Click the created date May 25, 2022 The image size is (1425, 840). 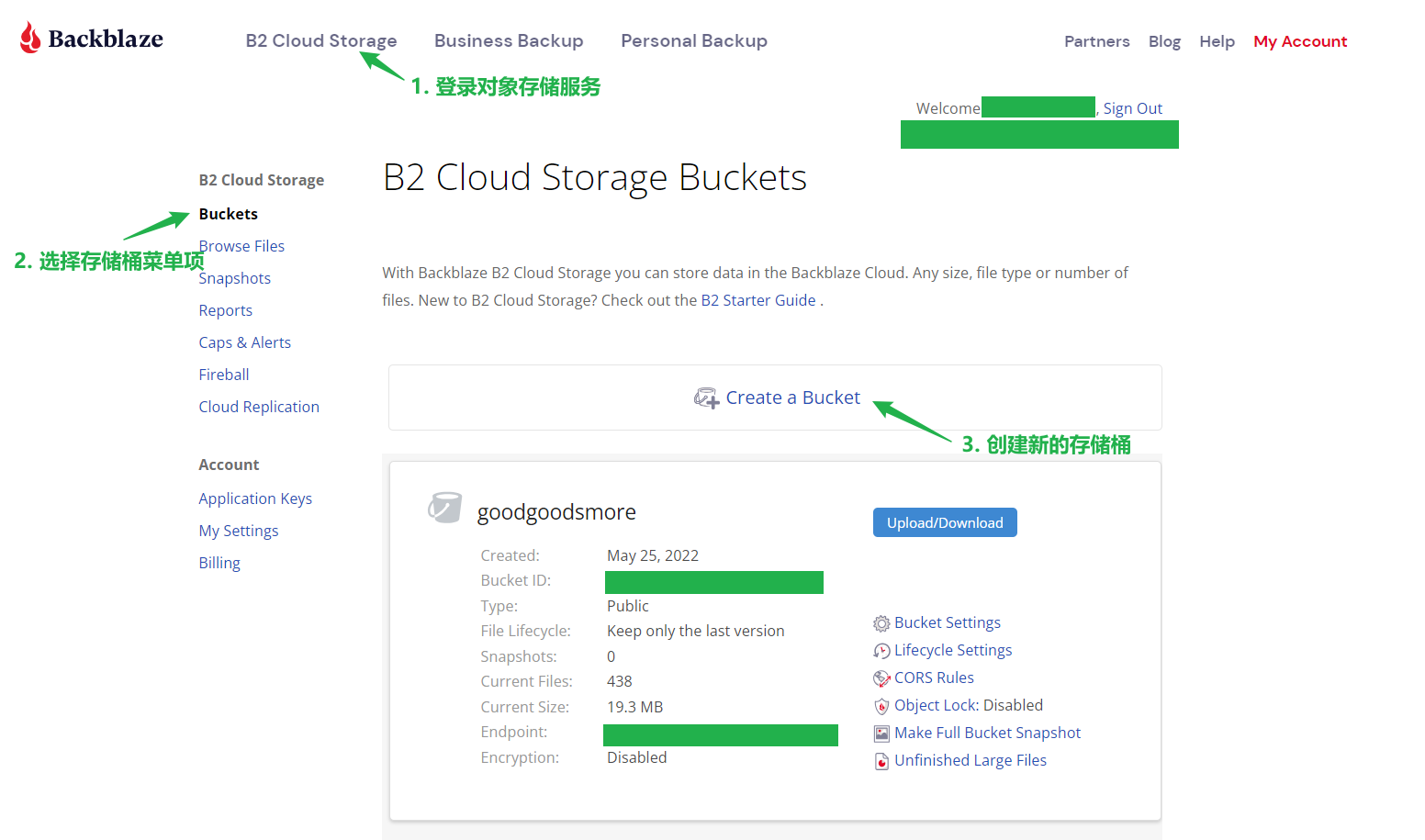click(x=653, y=555)
